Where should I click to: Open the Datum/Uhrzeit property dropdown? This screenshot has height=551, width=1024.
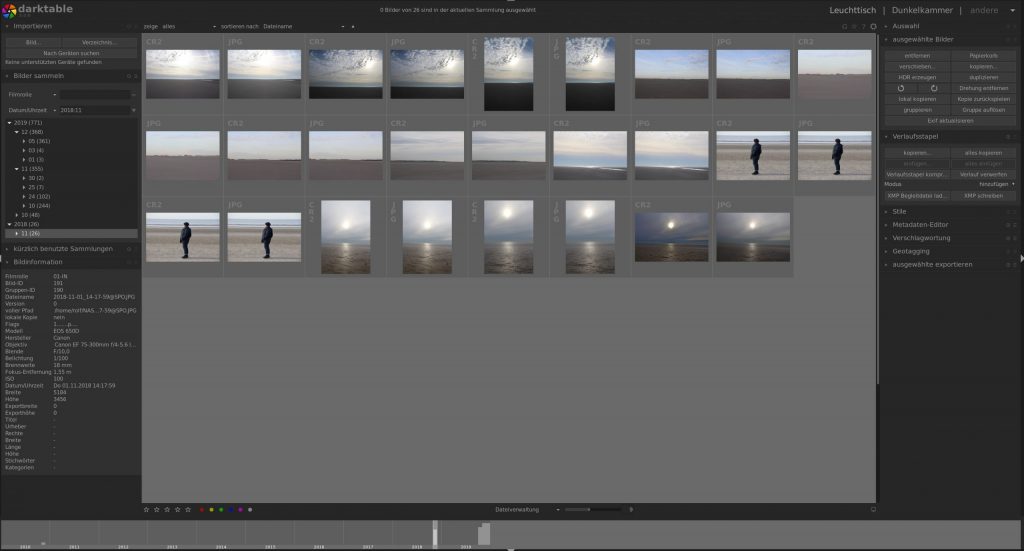pos(32,110)
